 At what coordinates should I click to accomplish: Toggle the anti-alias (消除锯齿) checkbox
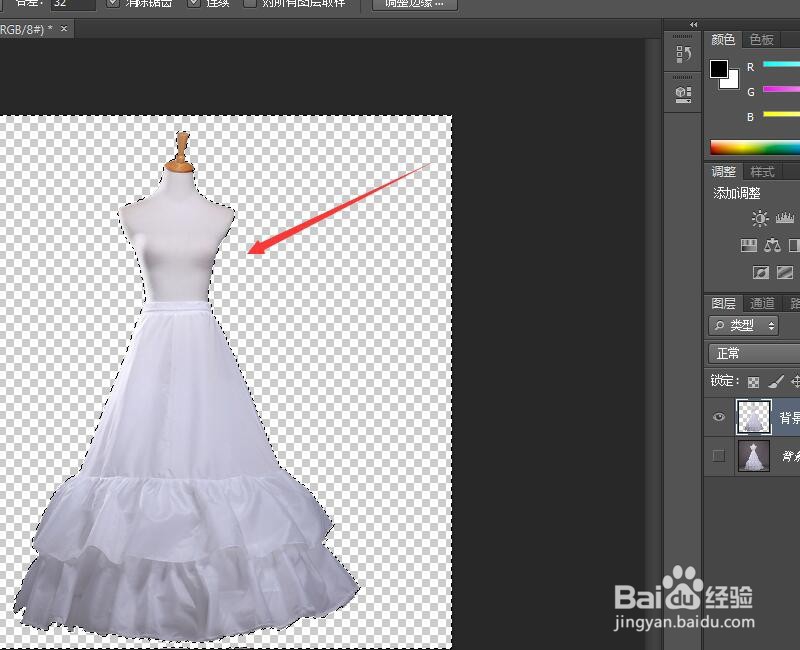point(113,3)
